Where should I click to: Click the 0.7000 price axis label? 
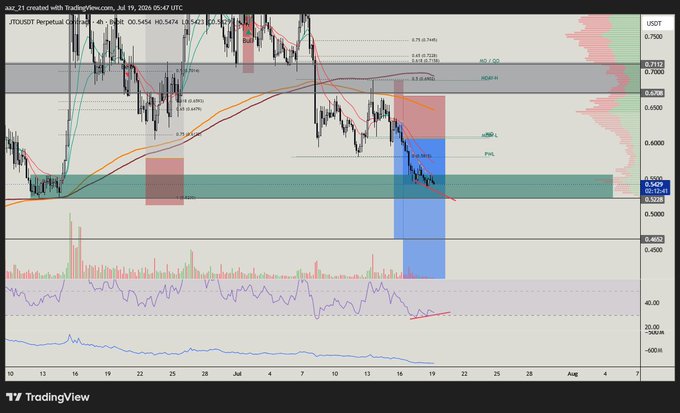(x=653, y=72)
